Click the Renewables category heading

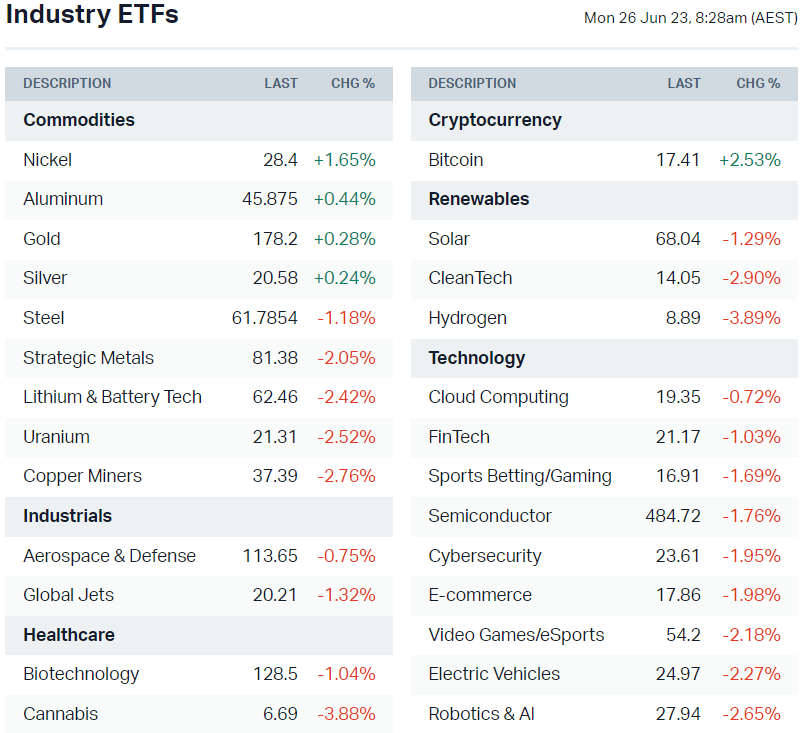pos(478,199)
